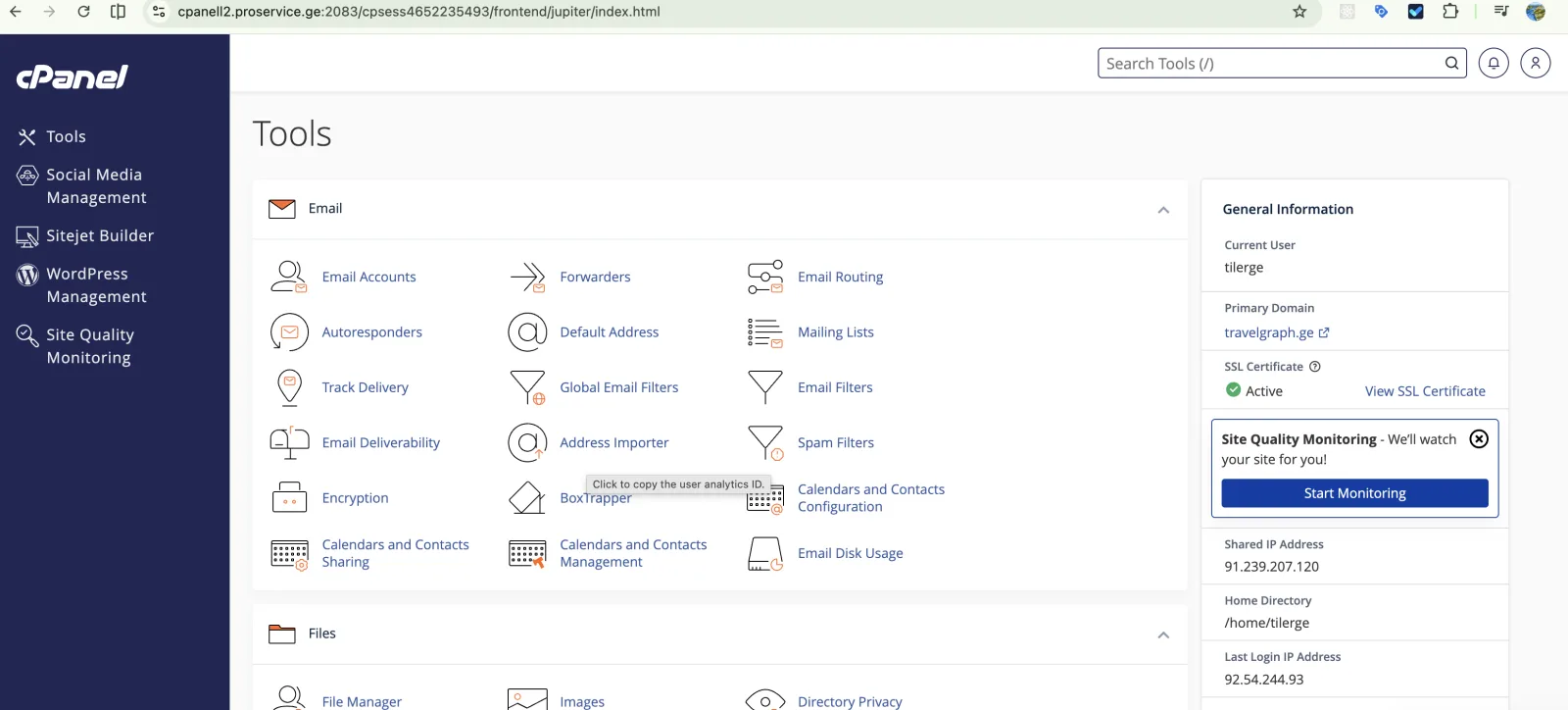The image size is (1568, 710).
Task: Click the Mailing Lists icon
Action: click(x=765, y=332)
